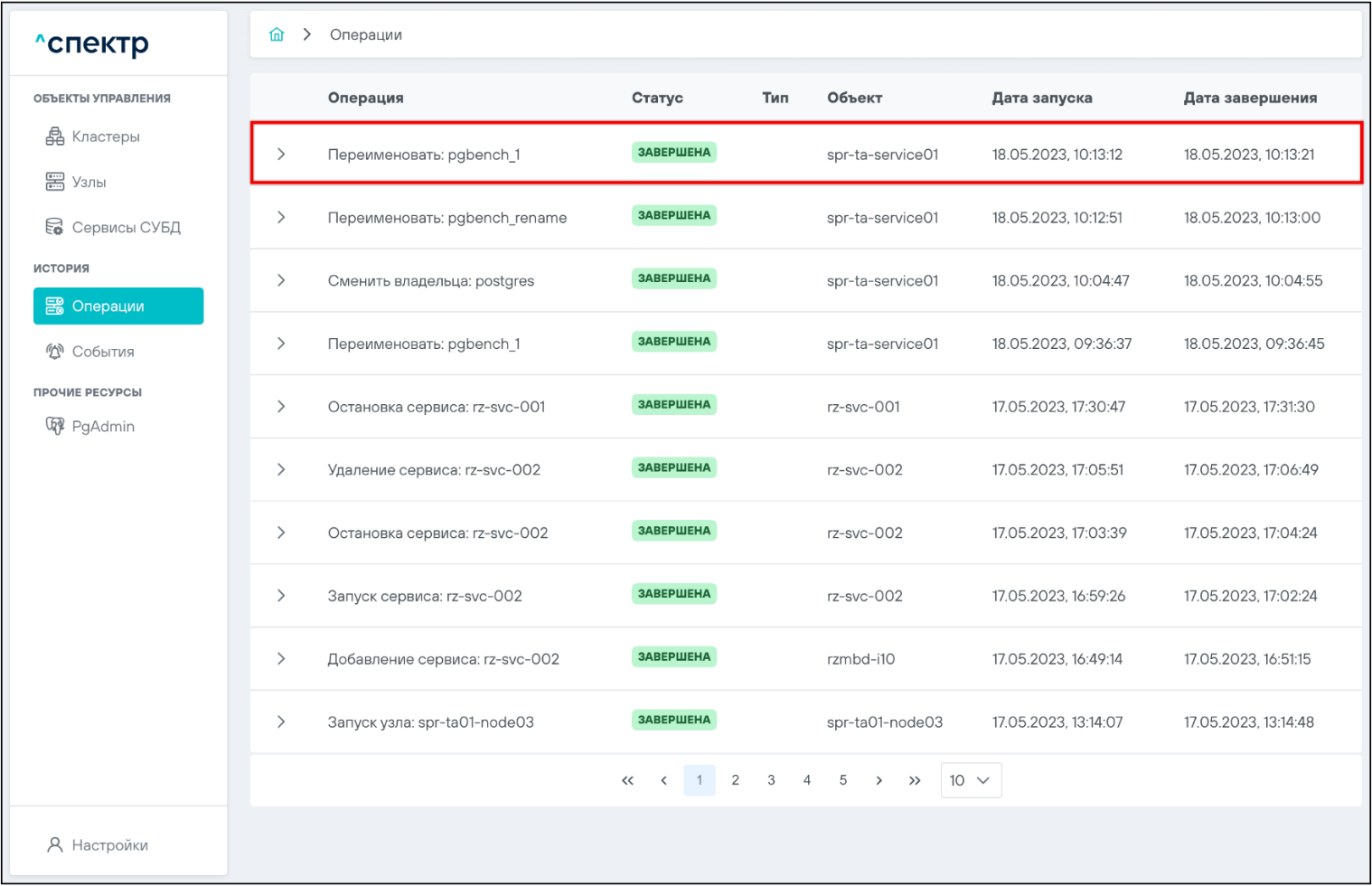Open Настройки settings
1372x886 pixels.
click(x=108, y=844)
